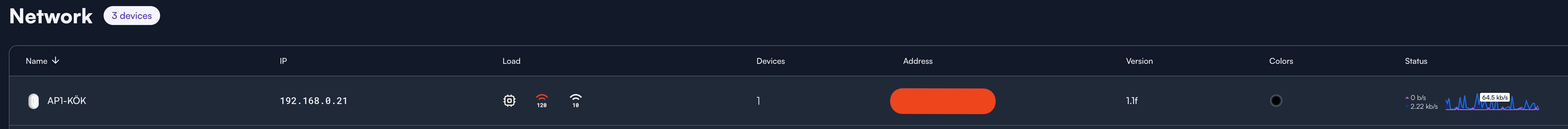Toggle sort direction arrow beside Name
Image resolution: width=1568 pixels, height=129 pixels.
(x=56, y=60)
